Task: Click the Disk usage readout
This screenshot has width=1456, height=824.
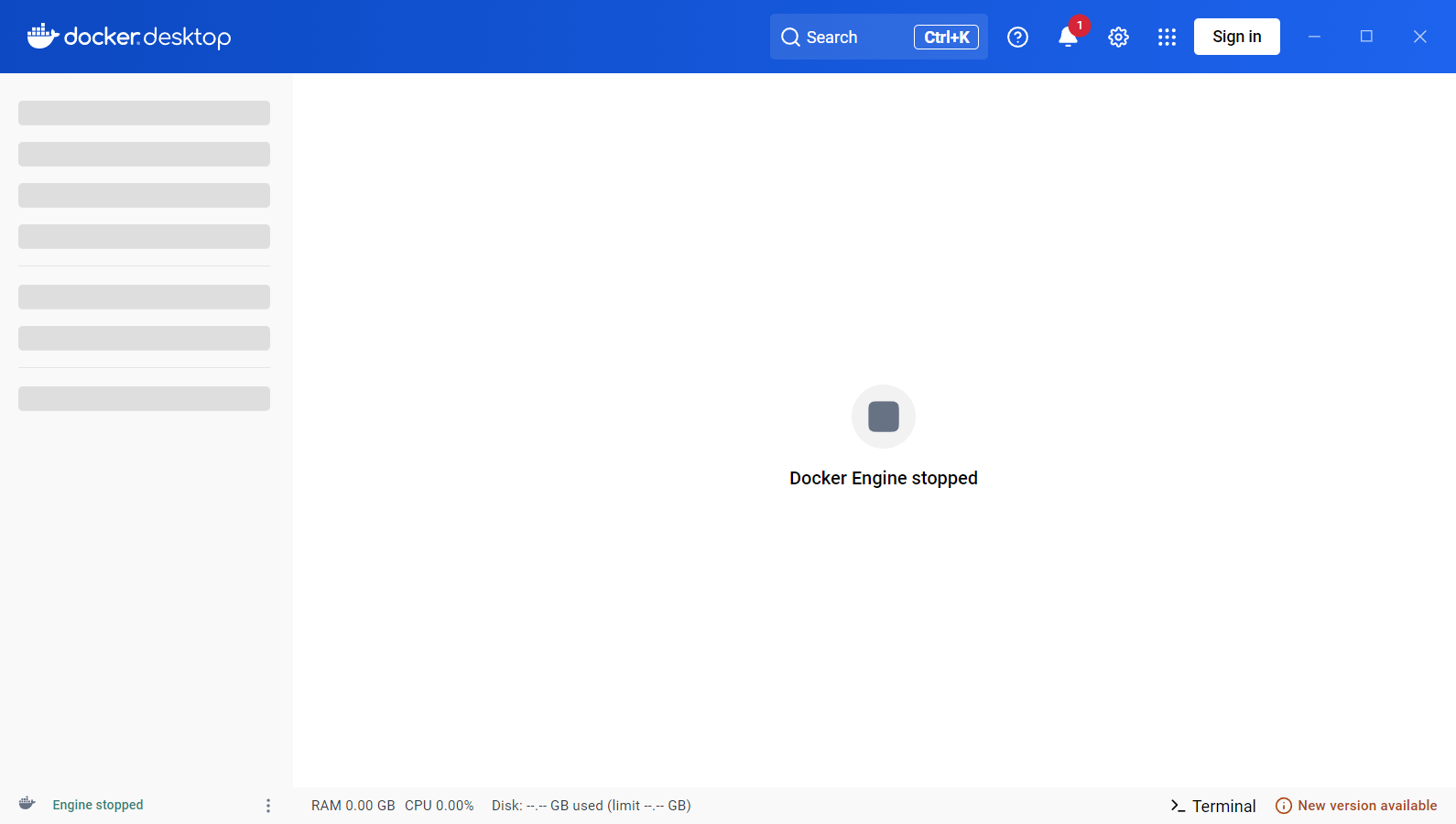Action: (592, 806)
